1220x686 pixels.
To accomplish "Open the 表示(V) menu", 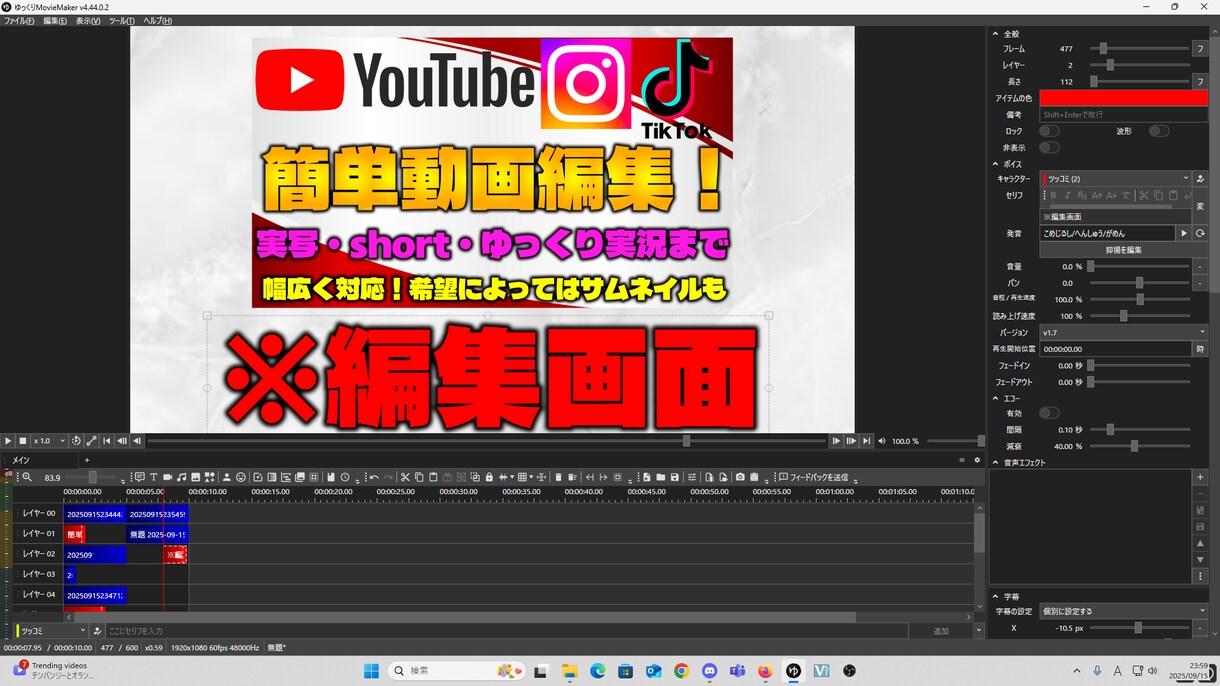I will coord(88,20).
